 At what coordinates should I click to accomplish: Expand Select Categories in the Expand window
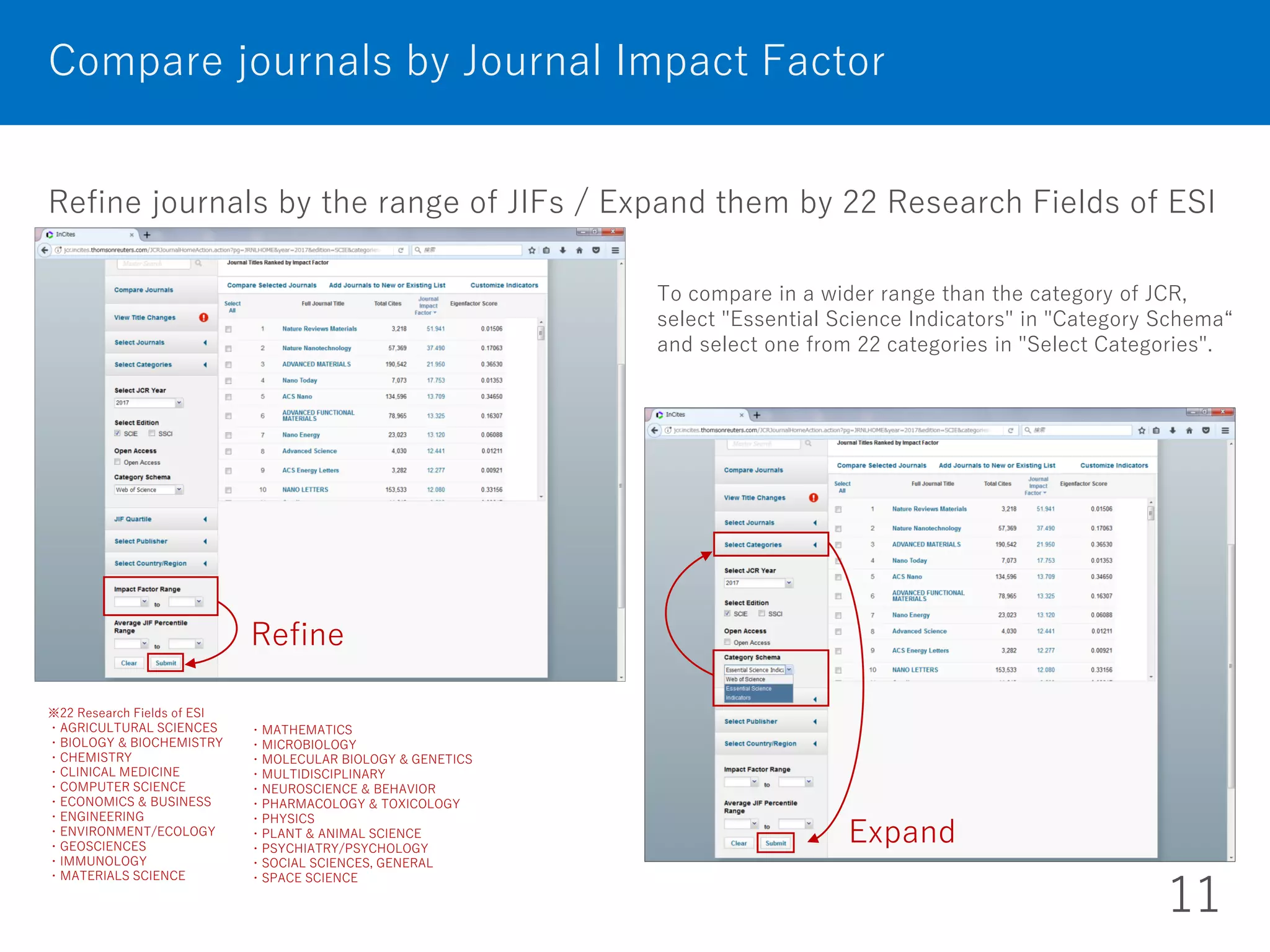click(771, 545)
